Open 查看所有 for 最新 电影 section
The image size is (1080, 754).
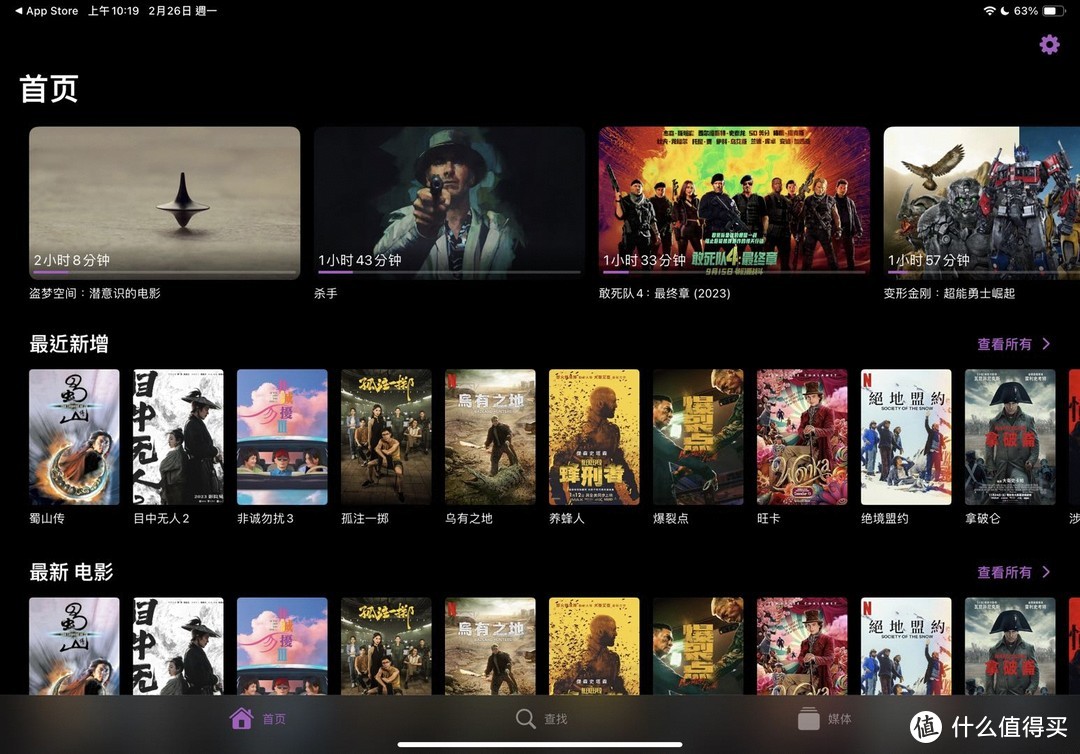(x=1004, y=572)
